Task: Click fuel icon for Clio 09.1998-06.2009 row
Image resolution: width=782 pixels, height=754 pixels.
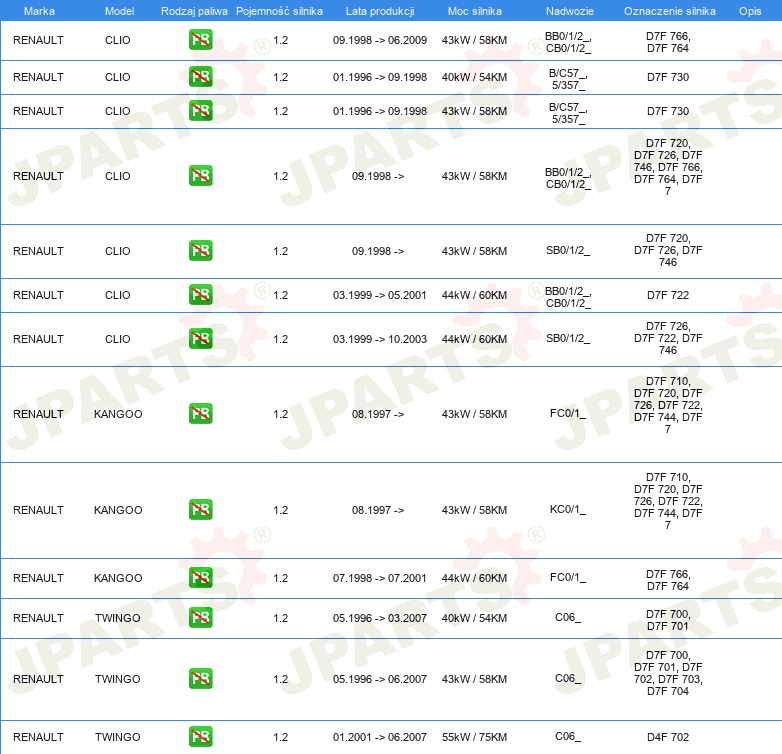Action: [200, 40]
